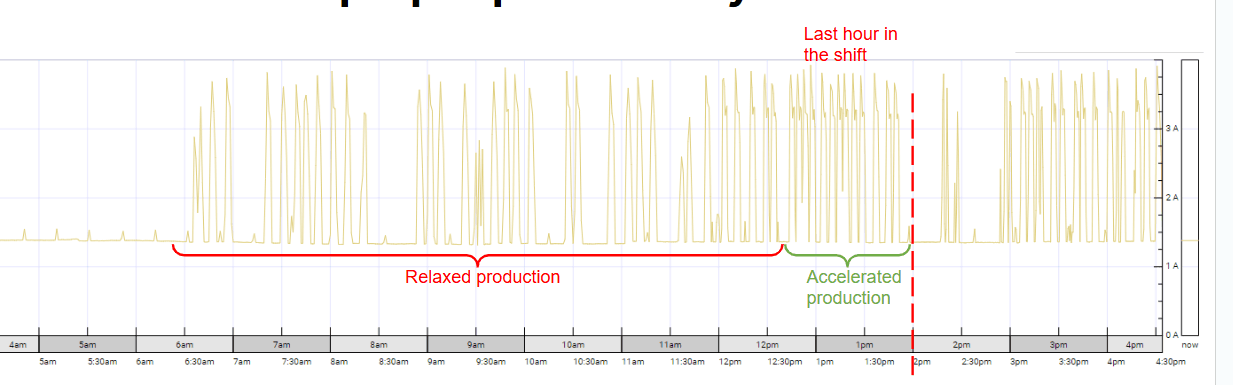Image resolution: width=1233 pixels, height=385 pixels.
Task: Click the 2:30pm tick label
Action: point(976,361)
